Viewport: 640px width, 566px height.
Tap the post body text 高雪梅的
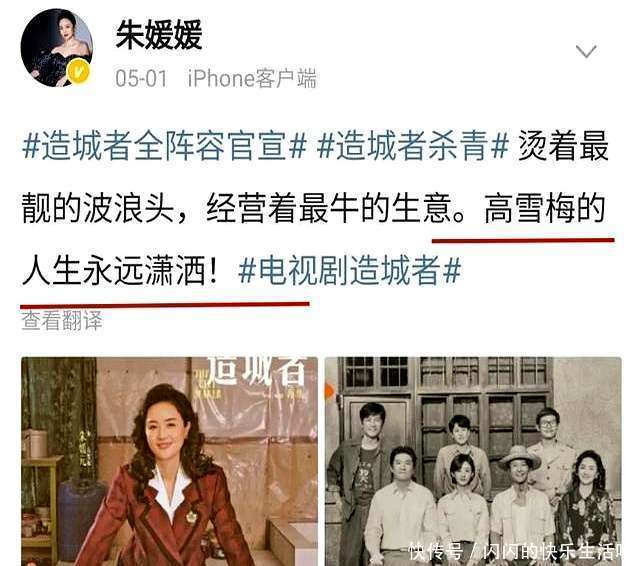tap(545, 208)
